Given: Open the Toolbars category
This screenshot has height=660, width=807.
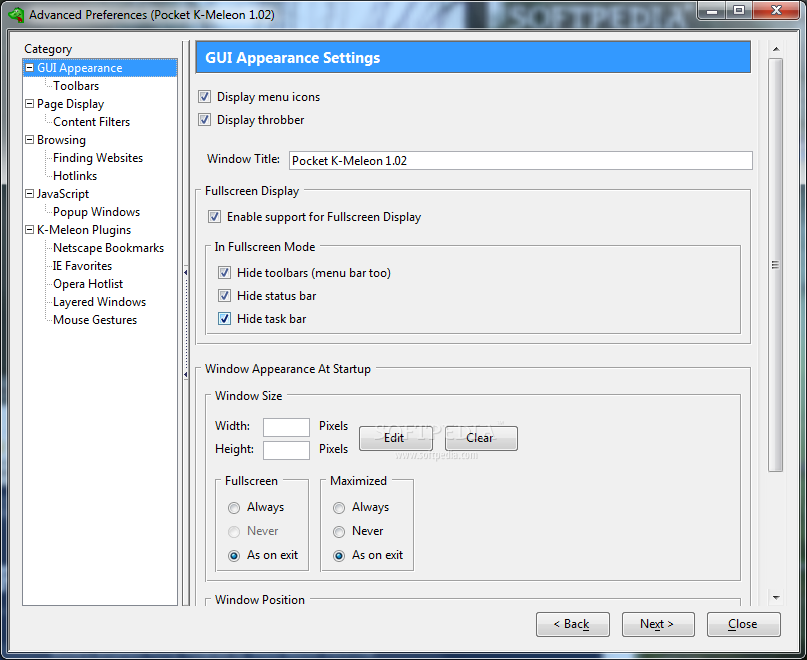Looking at the screenshot, I should [76, 86].
